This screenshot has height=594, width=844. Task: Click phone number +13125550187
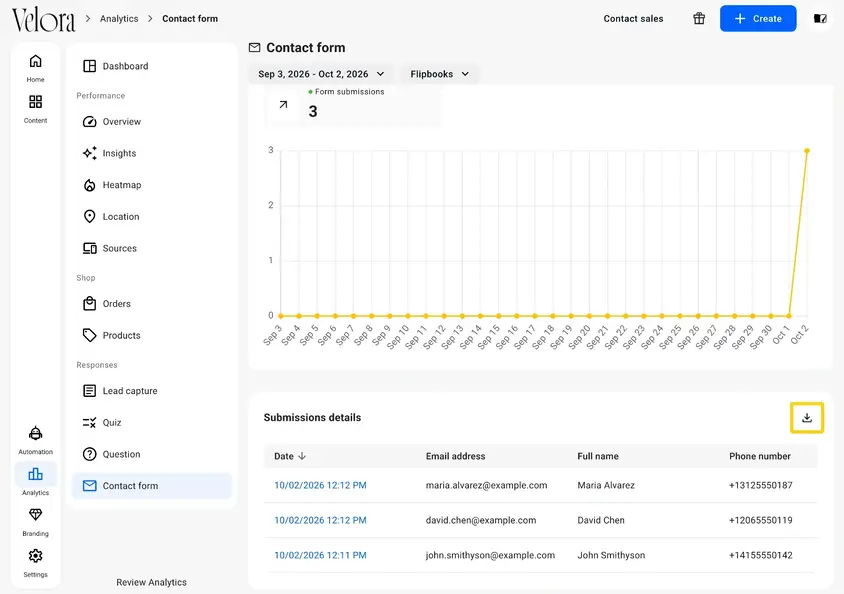coord(761,485)
